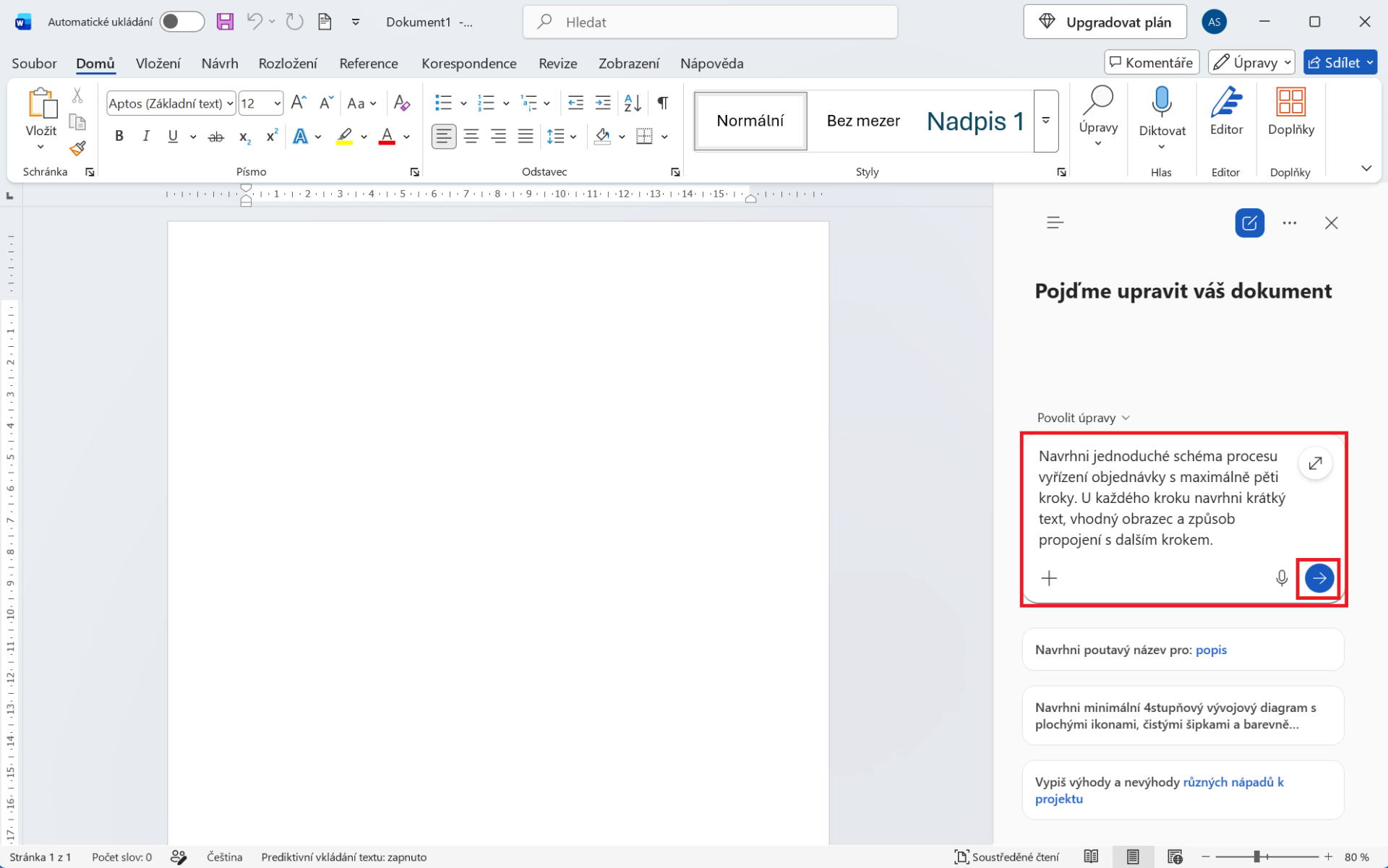Image resolution: width=1388 pixels, height=868 pixels.
Task: Open Komentáře button
Action: click(x=1152, y=62)
